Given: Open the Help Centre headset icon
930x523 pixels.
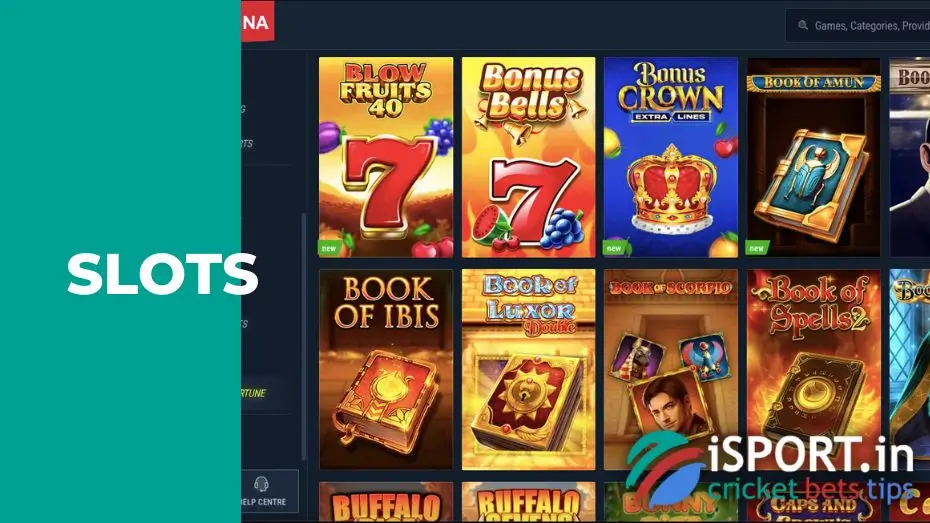Looking at the screenshot, I should [x=262, y=484].
